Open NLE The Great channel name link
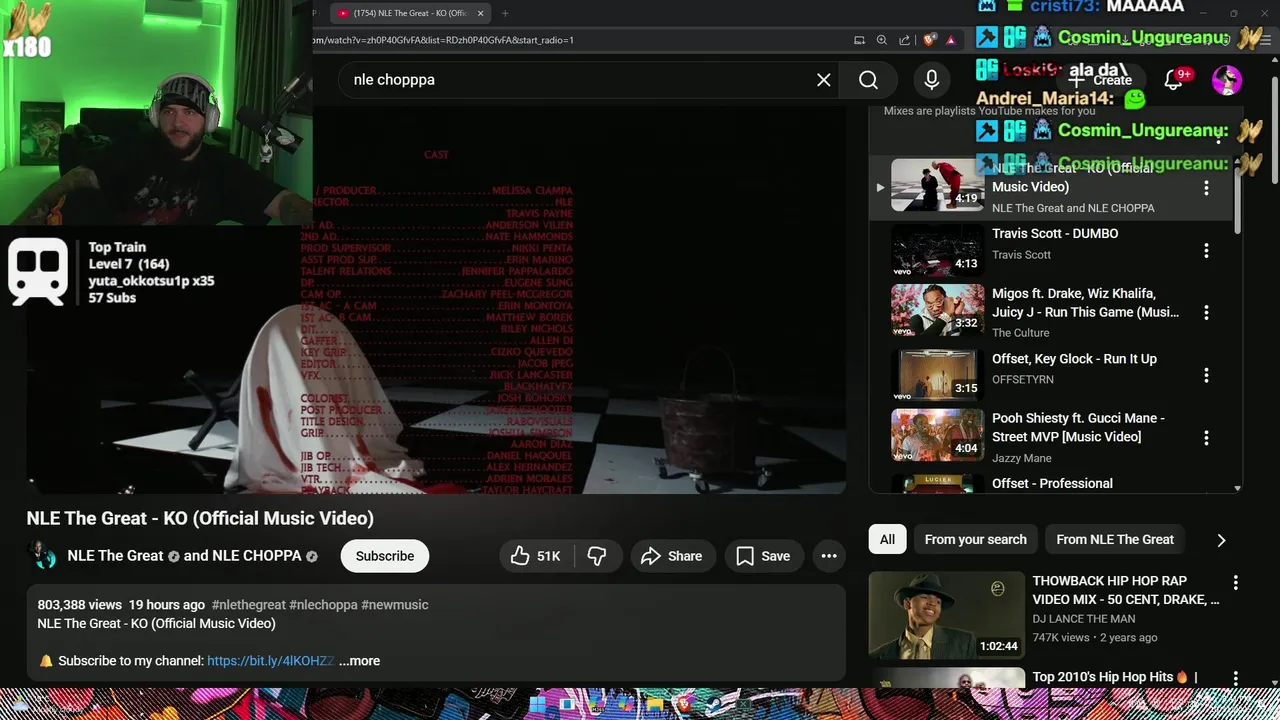 [x=115, y=556]
